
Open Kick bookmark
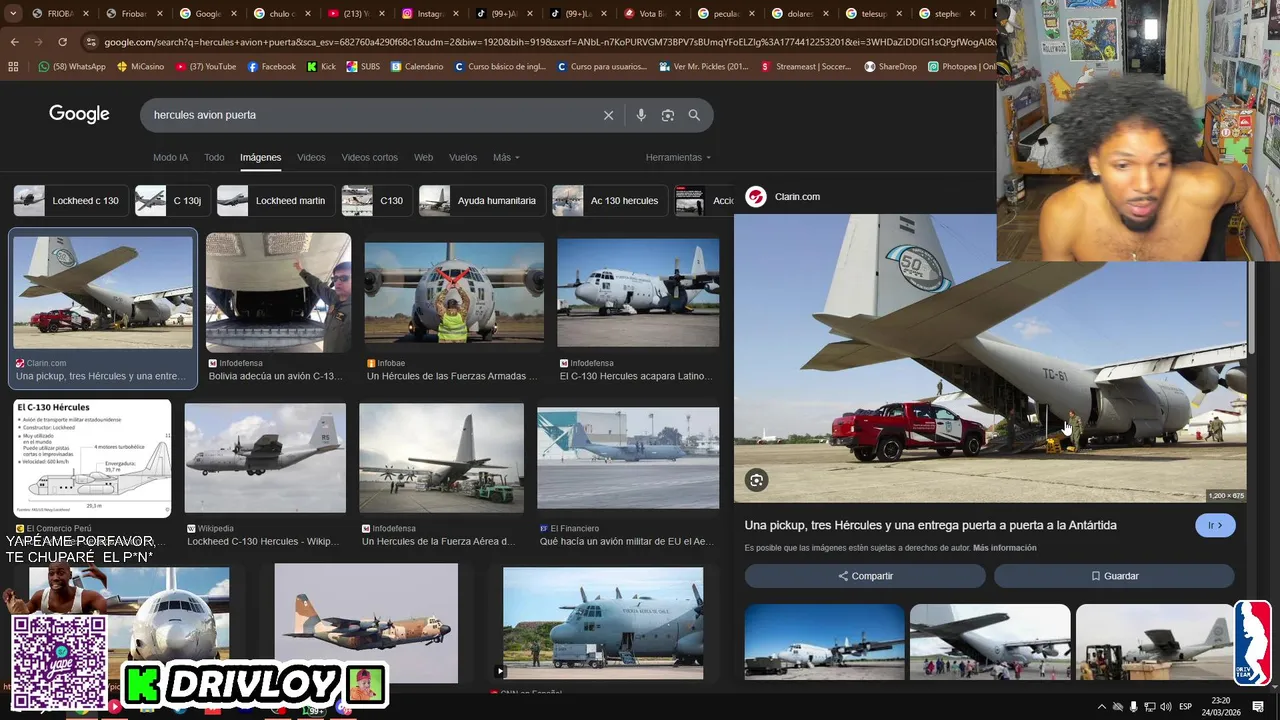point(322,67)
